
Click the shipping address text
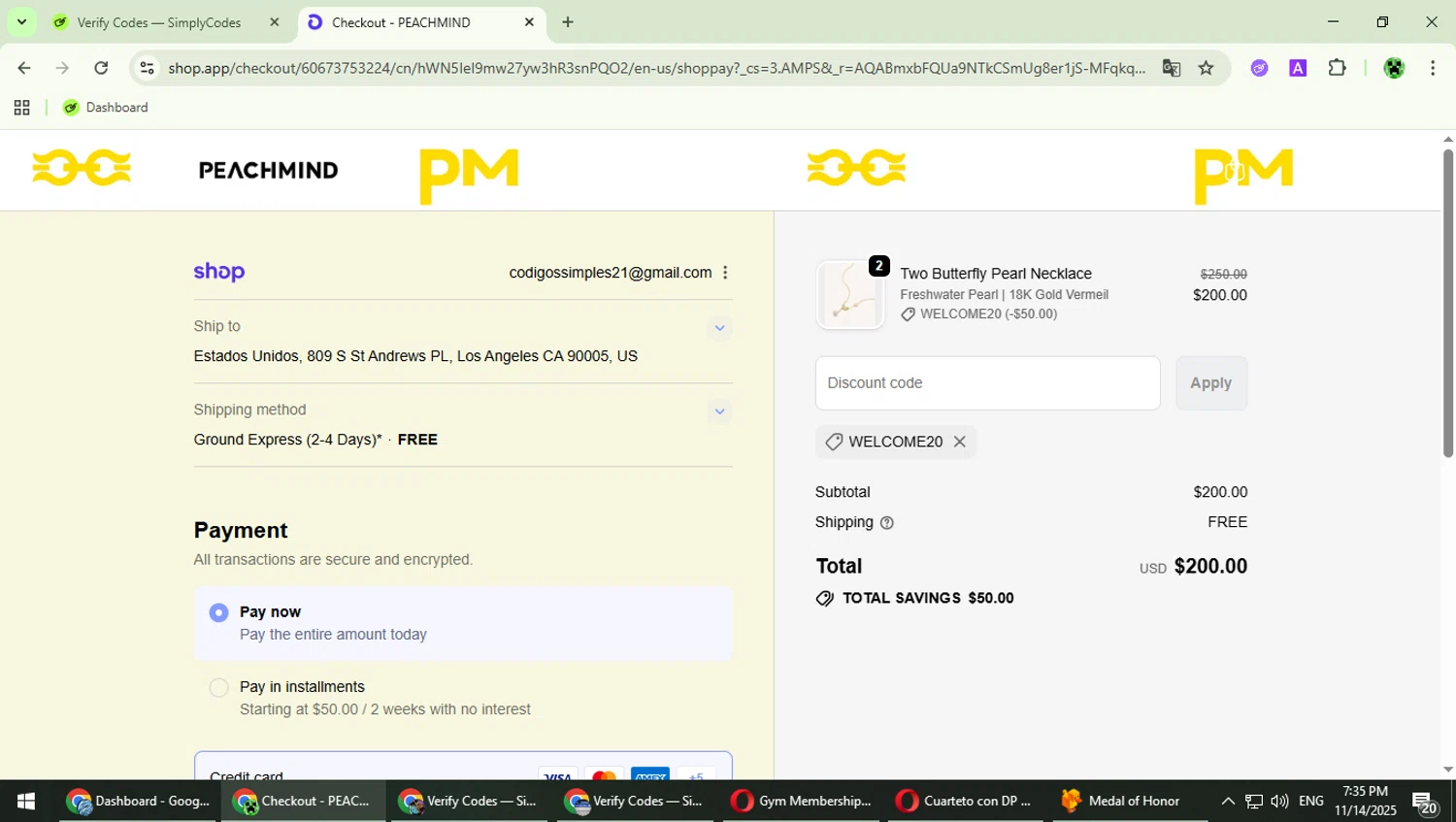(x=415, y=356)
